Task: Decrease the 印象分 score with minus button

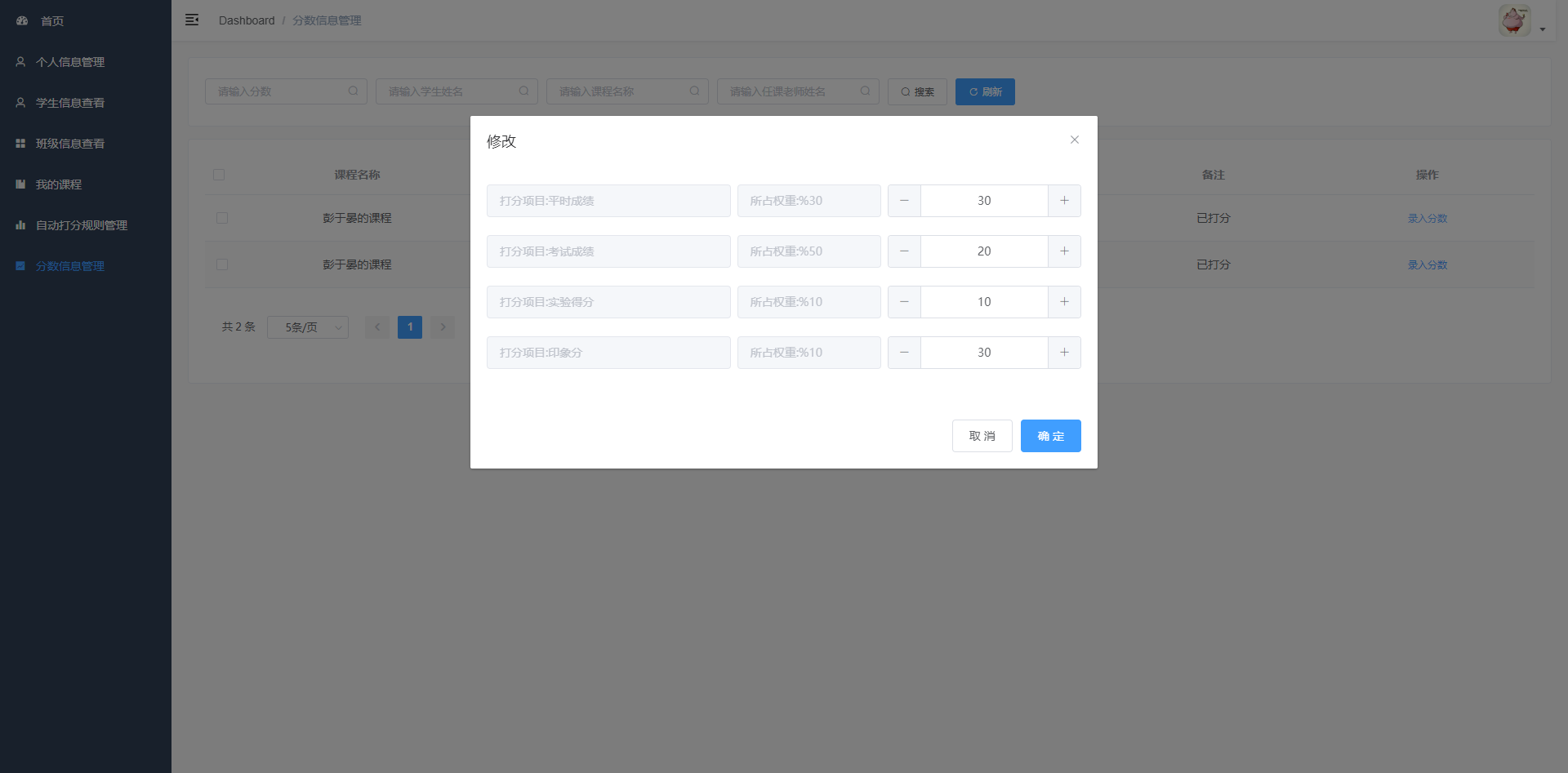Action: point(904,353)
